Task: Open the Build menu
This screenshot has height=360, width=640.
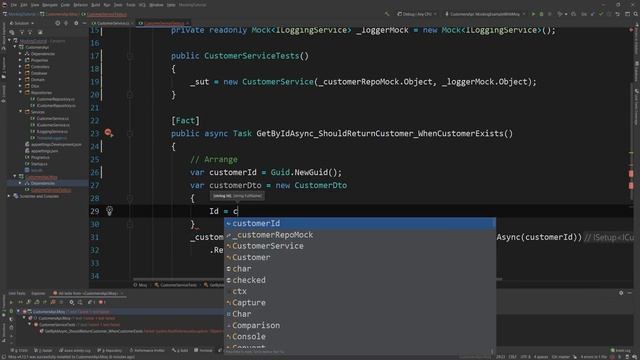Action: (x=96, y=5)
